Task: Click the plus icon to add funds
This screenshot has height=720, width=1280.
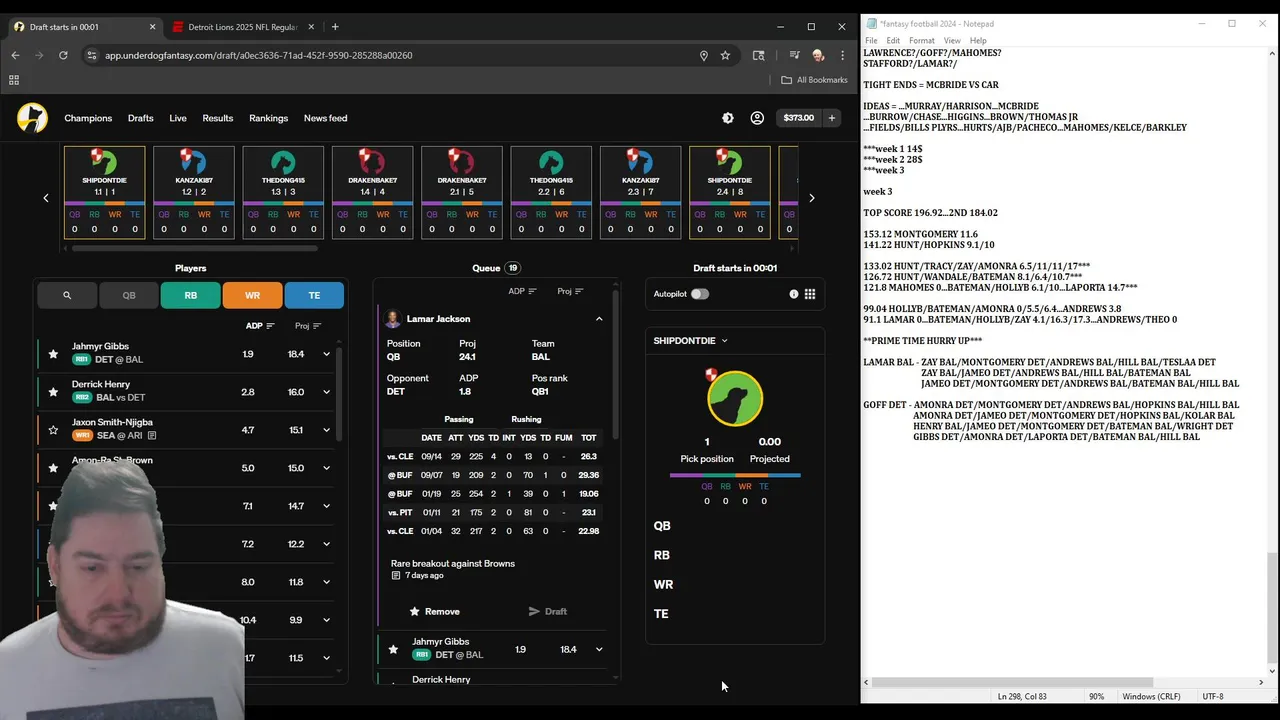Action: click(831, 118)
